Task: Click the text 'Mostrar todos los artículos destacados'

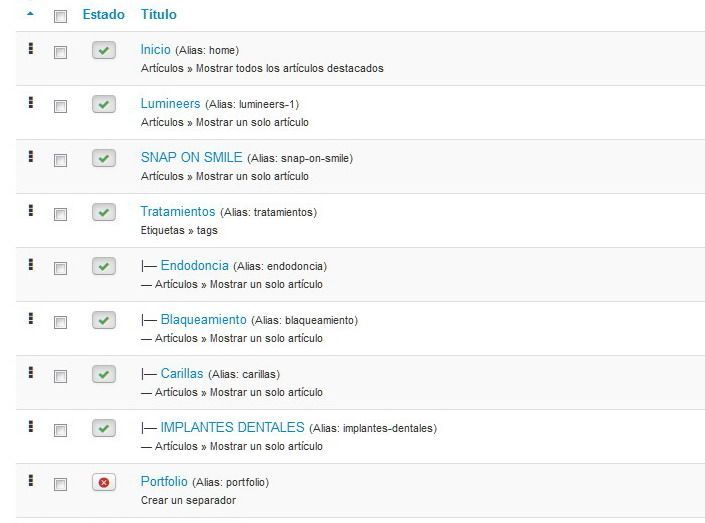Action: pyautogui.click(x=290, y=68)
